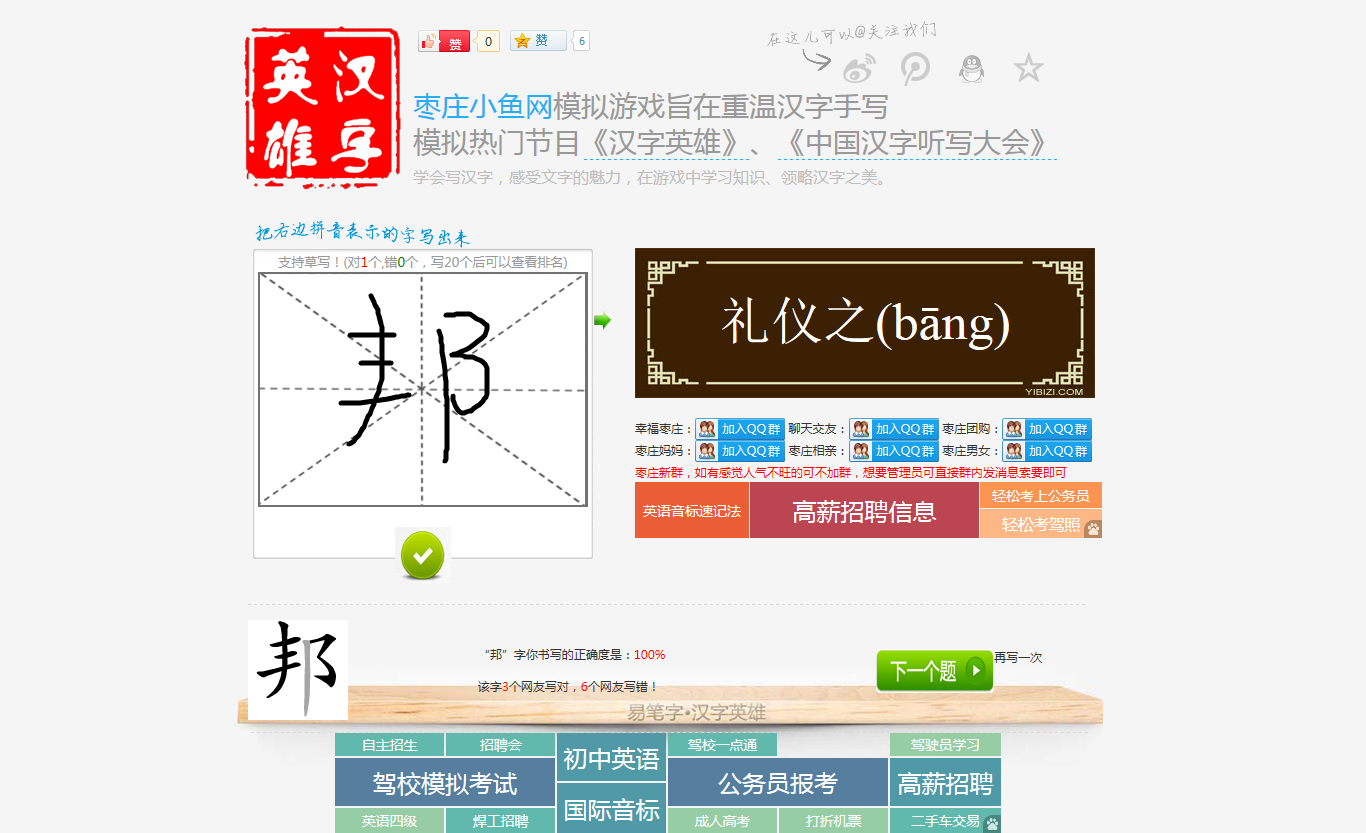Open 自主招生 tile
Image resolution: width=1366 pixels, height=833 pixels.
click(390, 745)
